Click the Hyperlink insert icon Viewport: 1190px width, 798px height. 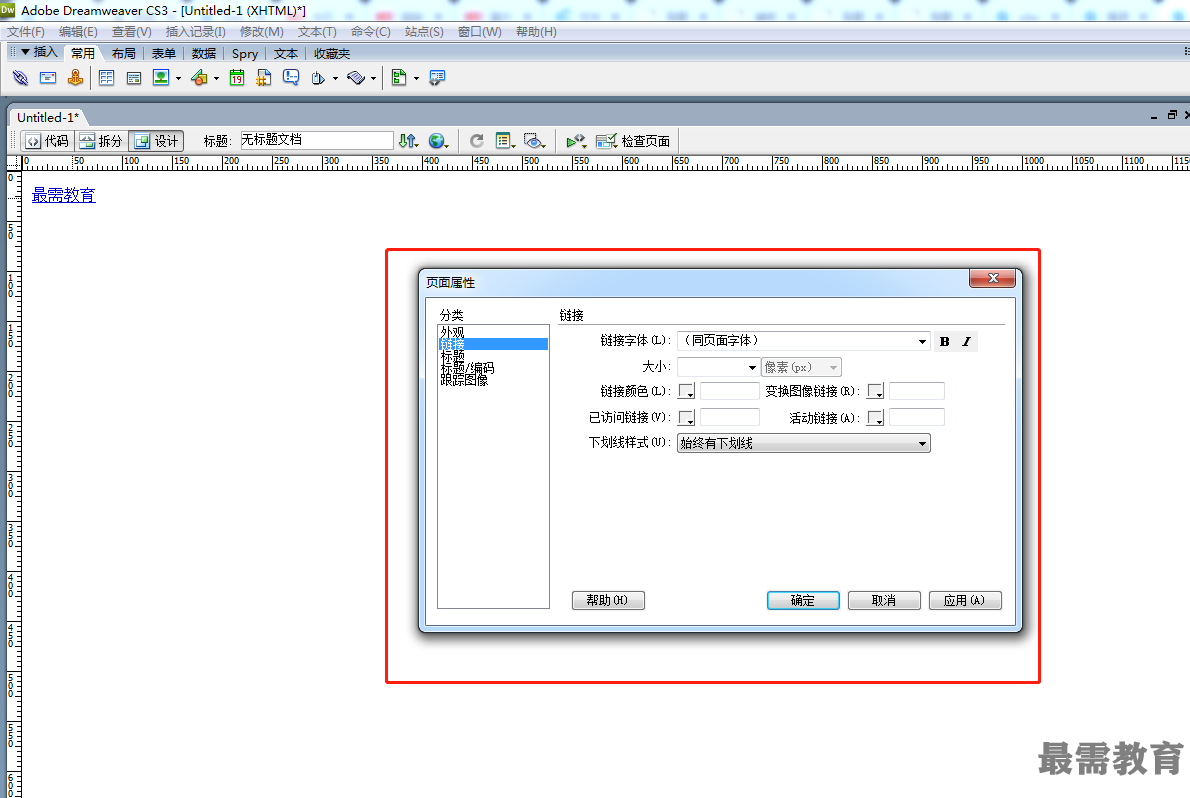[x=20, y=77]
